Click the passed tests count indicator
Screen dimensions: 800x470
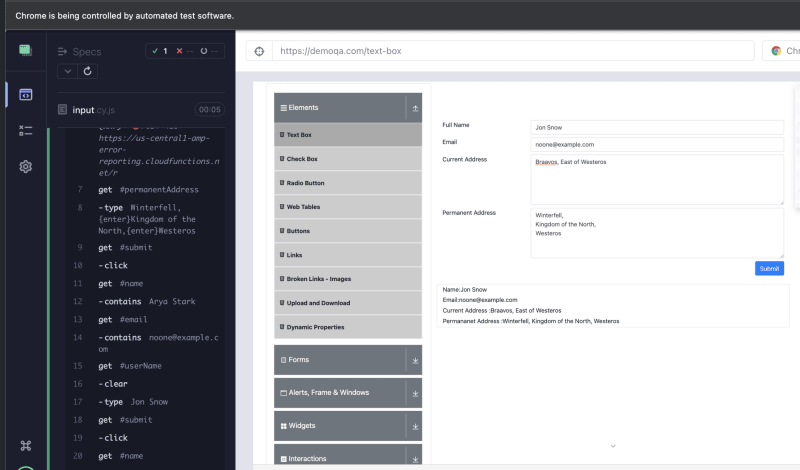tap(160, 51)
